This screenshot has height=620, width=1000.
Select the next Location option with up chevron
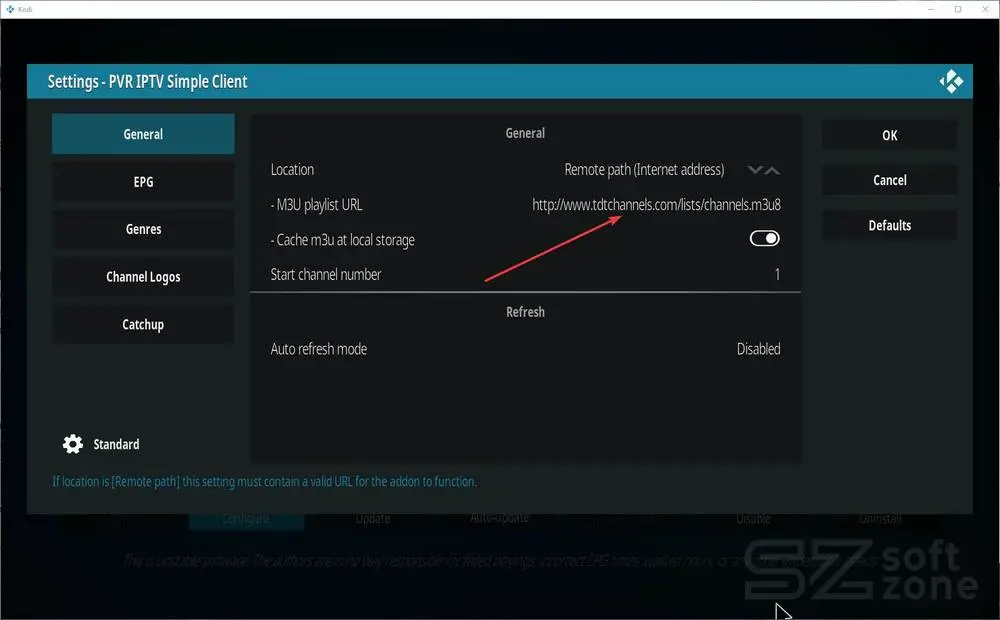tap(772, 170)
